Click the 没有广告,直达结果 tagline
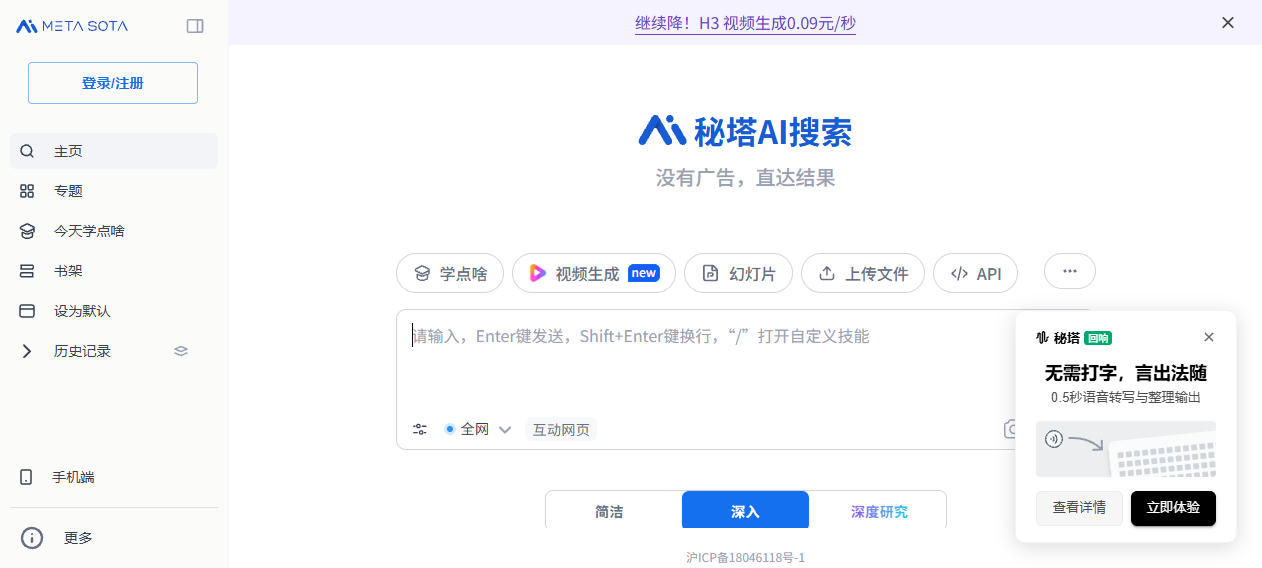This screenshot has height=568, width=1262. click(x=745, y=178)
